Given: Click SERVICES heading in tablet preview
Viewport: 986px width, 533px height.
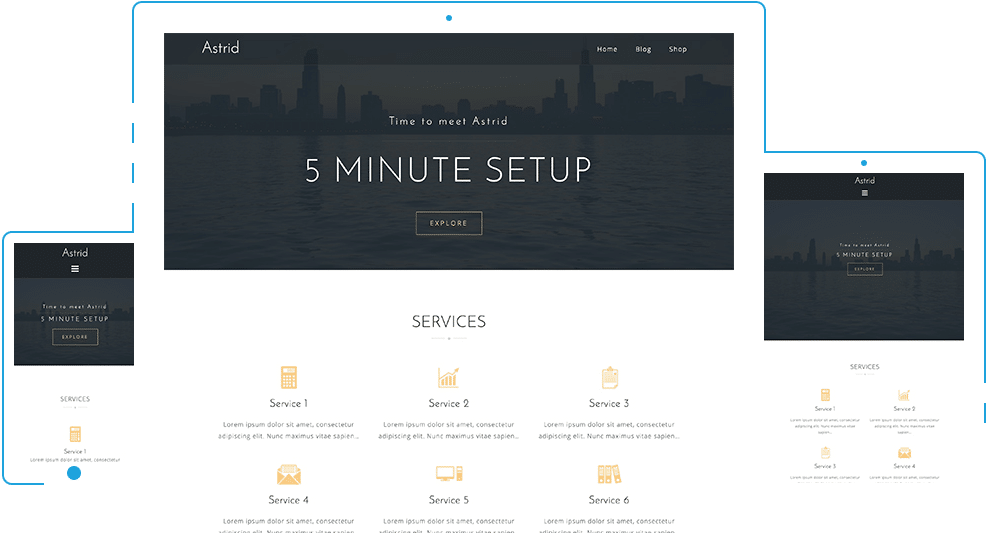Looking at the screenshot, I should pyautogui.click(x=865, y=366).
